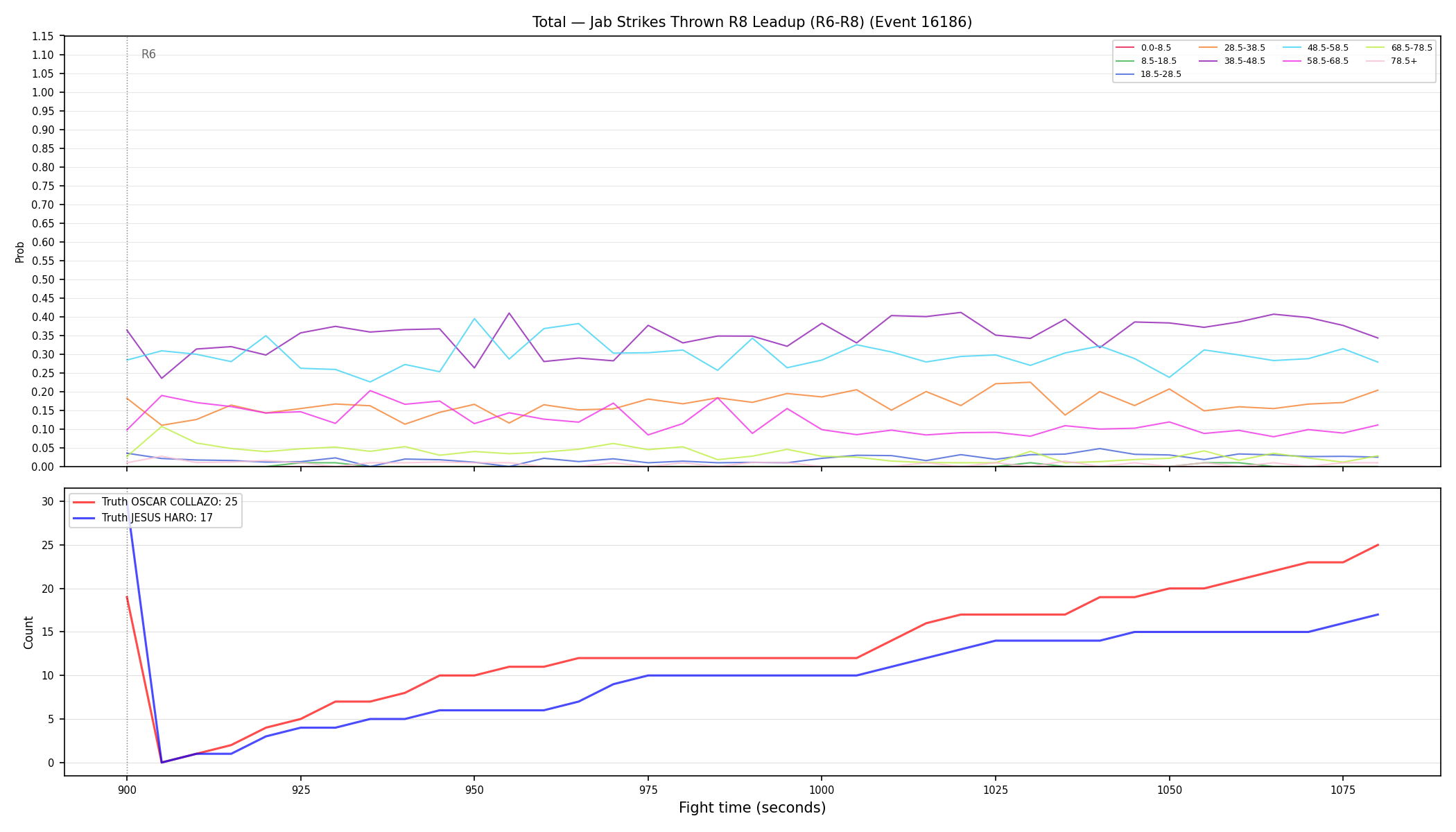Click the cyan line swatch beside 48.5-58.5
This screenshot has width=1456, height=832.
[1292, 48]
